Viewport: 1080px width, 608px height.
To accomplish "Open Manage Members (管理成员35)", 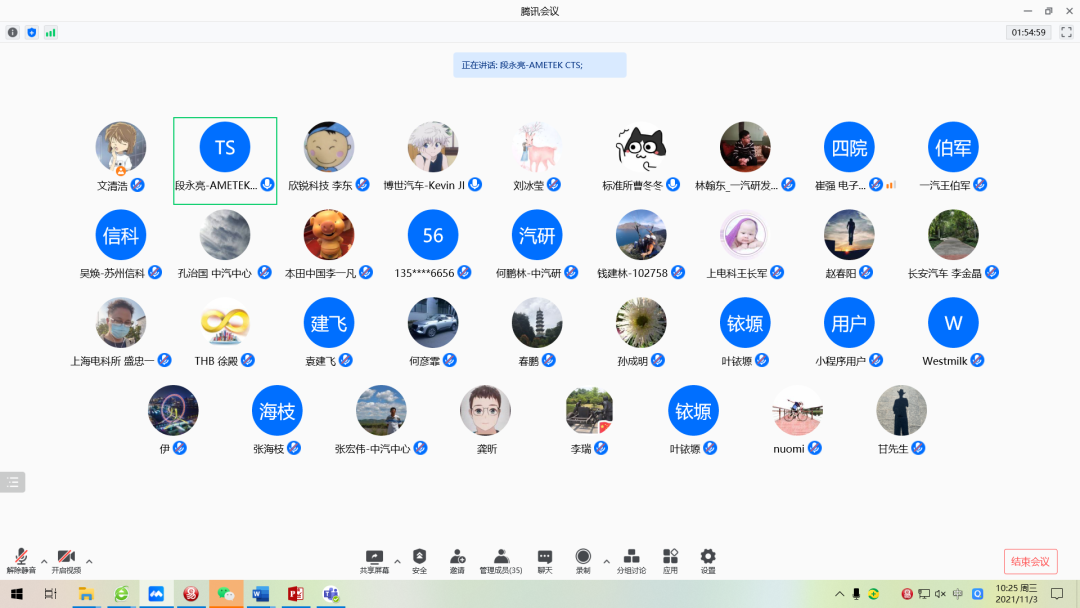I will pyautogui.click(x=502, y=558).
